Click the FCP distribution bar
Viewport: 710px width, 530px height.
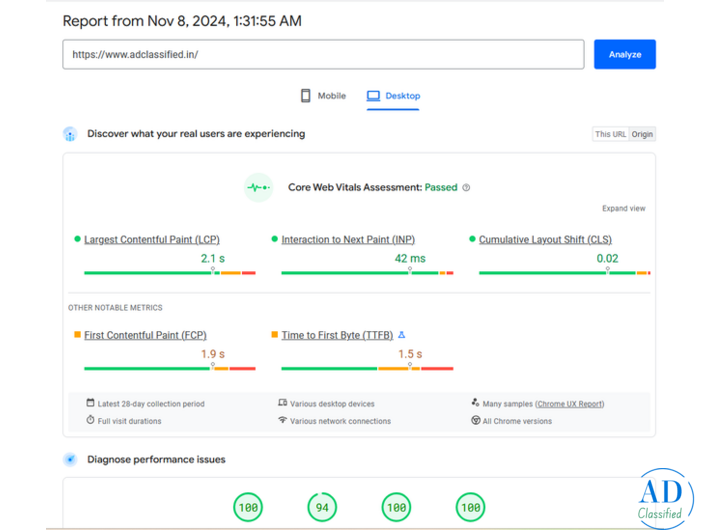pos(170,368)
